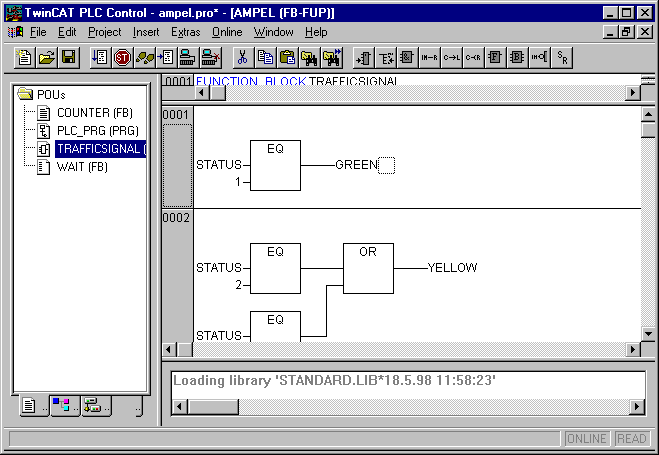Paste using the clipboard icon
The width and height of the screenshot is (659, 455).
pyautogui.click(x=287, y=58)
